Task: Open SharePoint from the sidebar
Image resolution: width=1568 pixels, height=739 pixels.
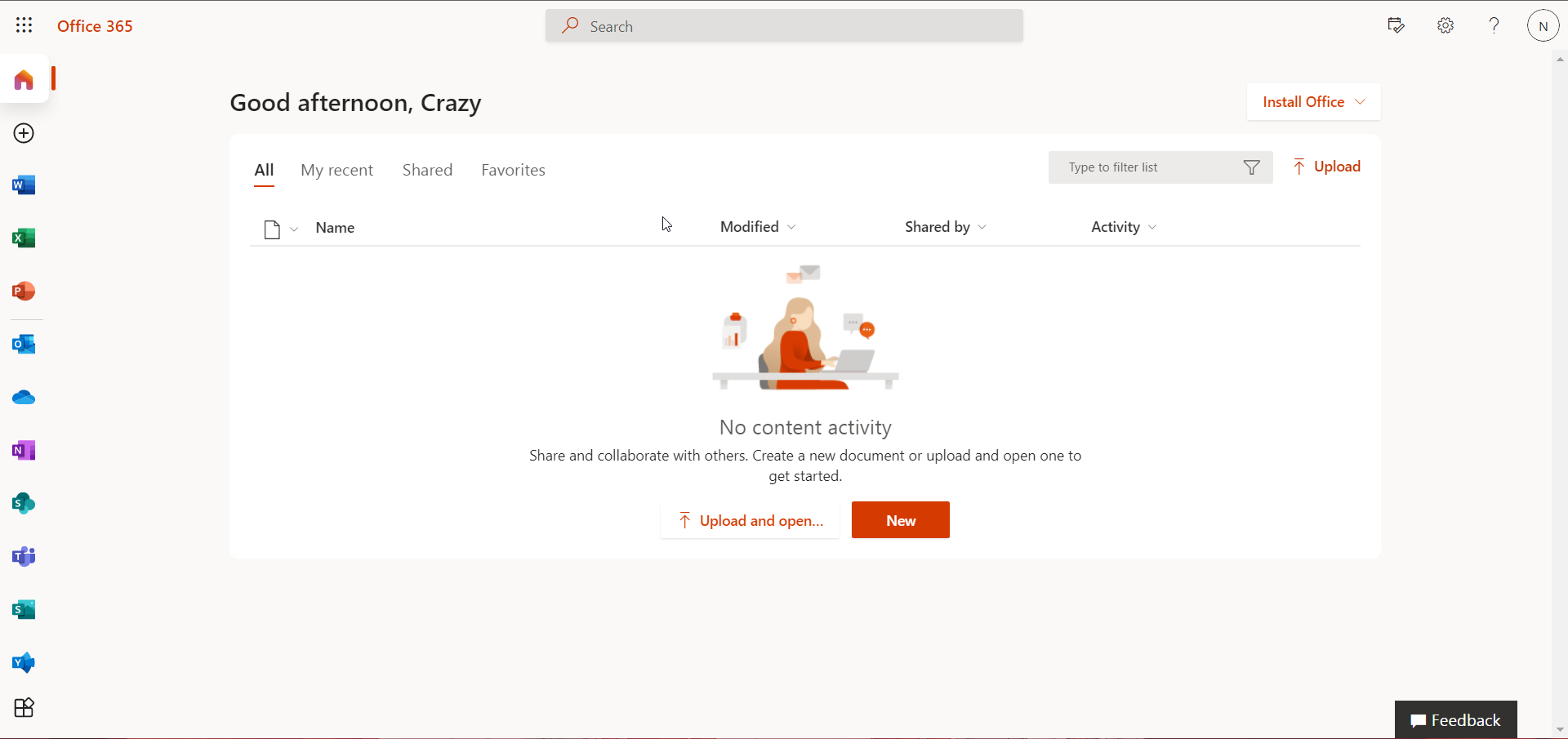Action: tap(24, 504)
